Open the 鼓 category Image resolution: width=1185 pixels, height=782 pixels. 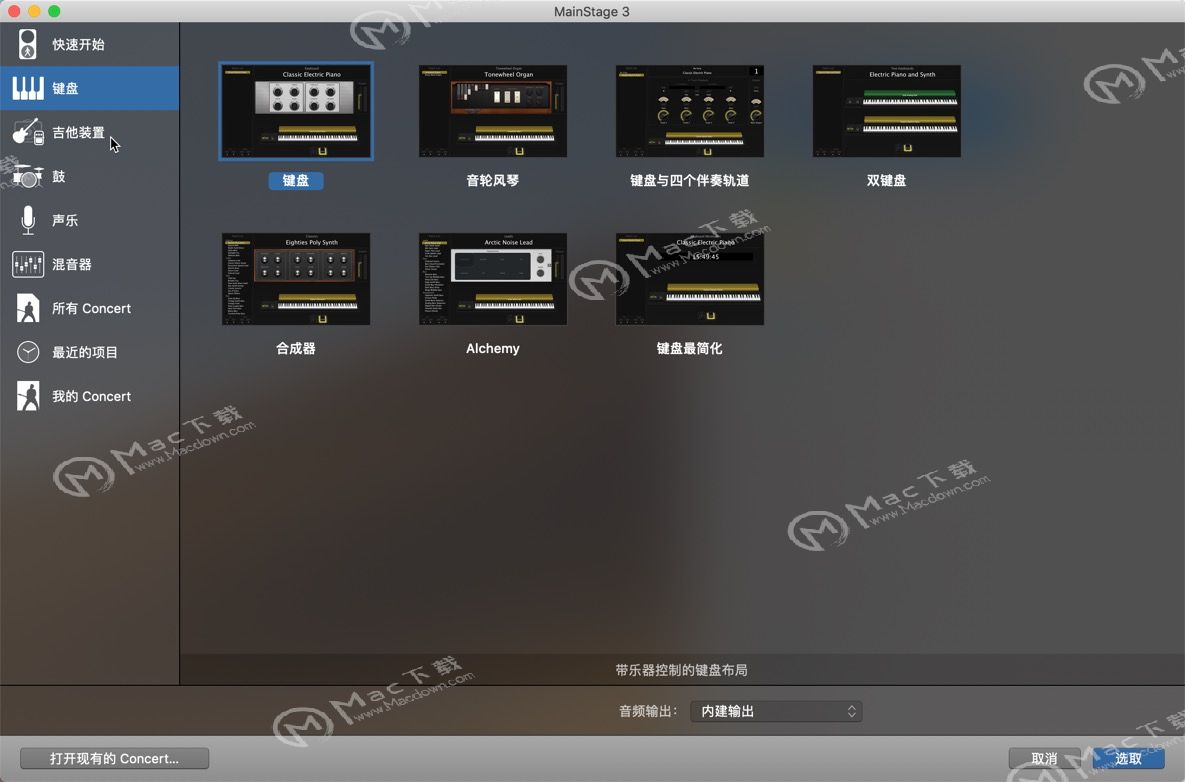pyautogui.click(x=89, y=176)
